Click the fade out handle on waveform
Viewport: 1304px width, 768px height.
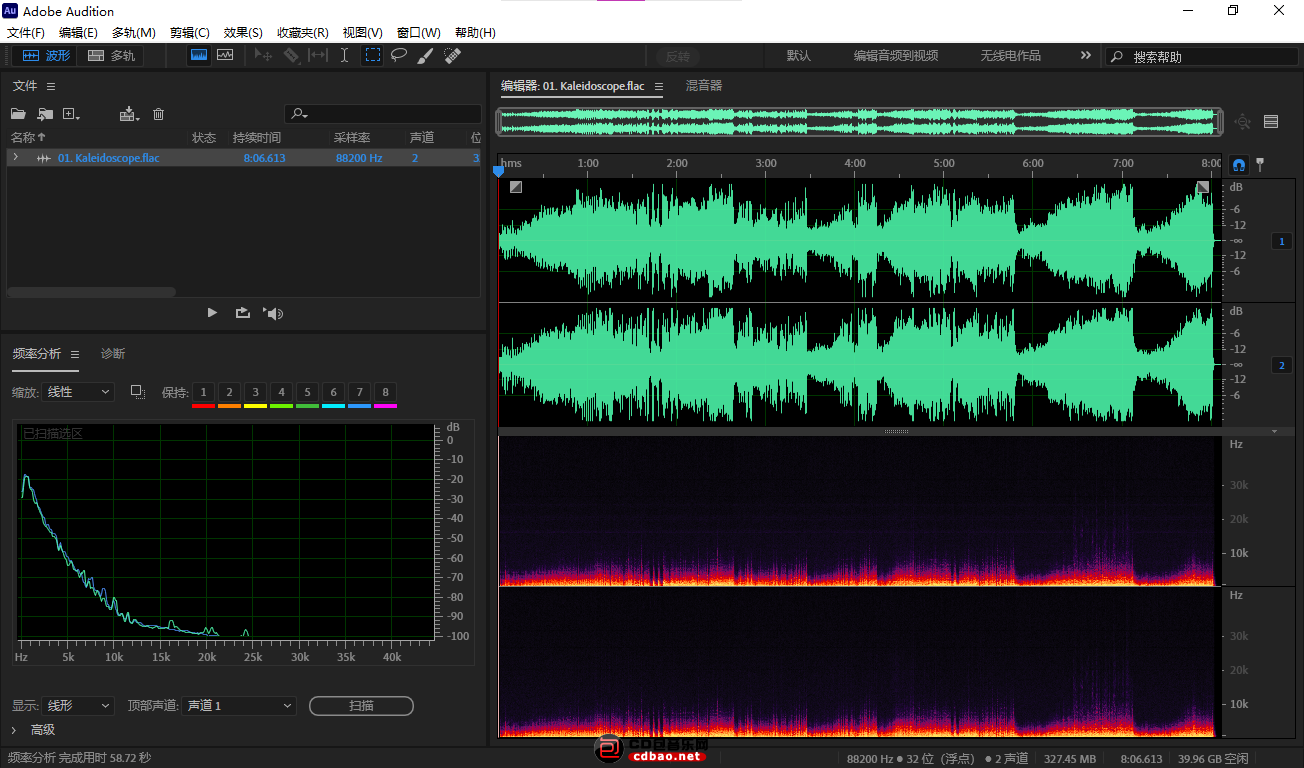tap(1203, 187)
